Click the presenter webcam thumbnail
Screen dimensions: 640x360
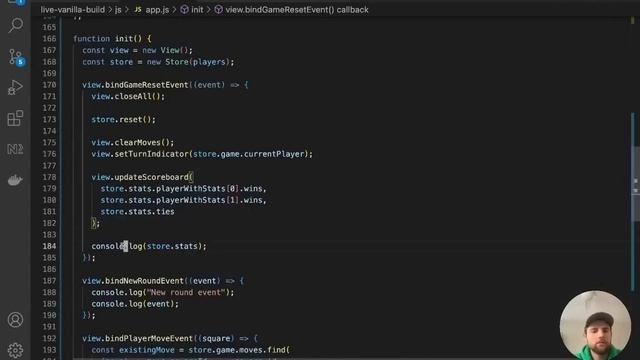(595, 325)
